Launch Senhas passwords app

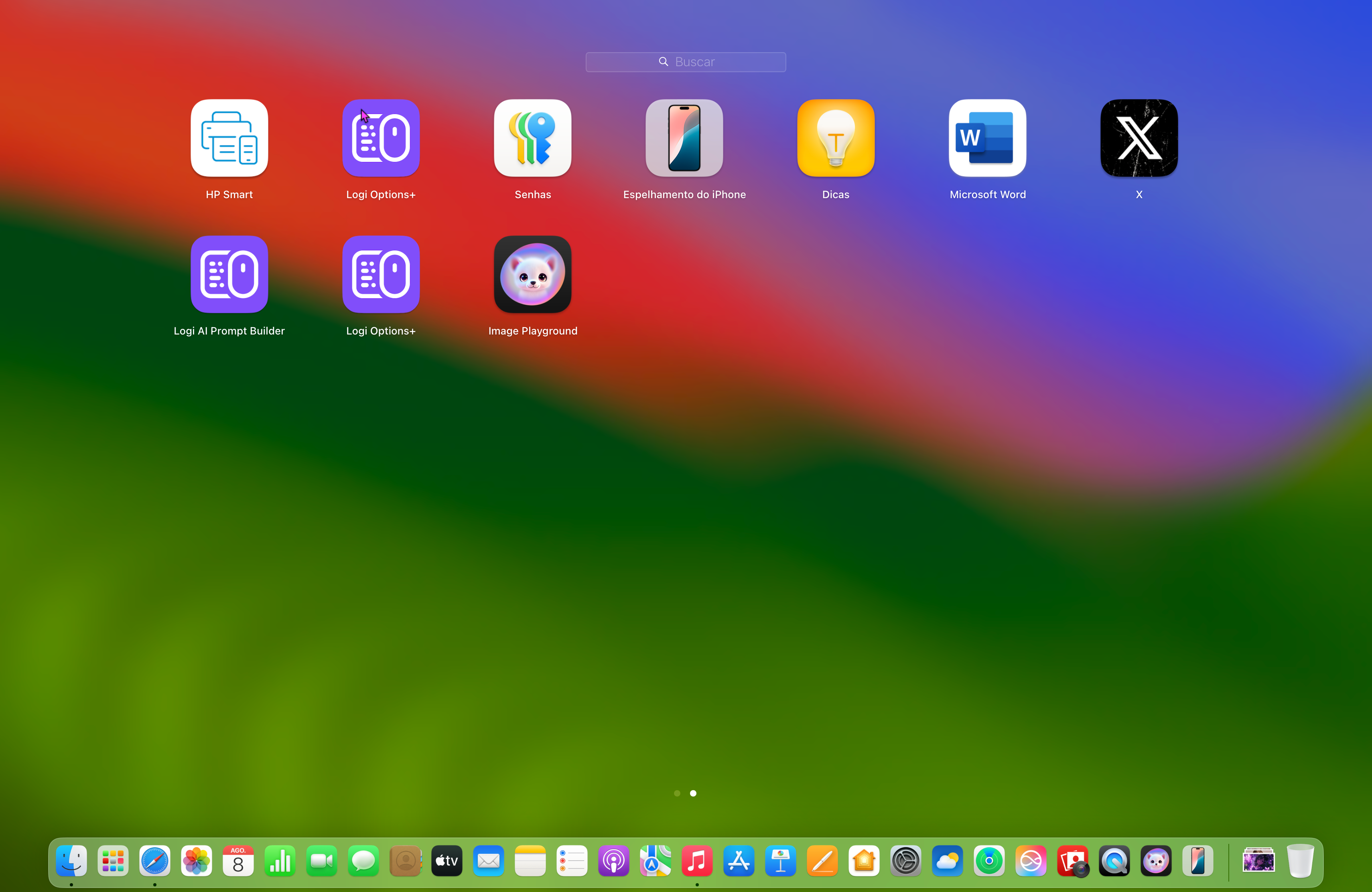tap(532, 138)
